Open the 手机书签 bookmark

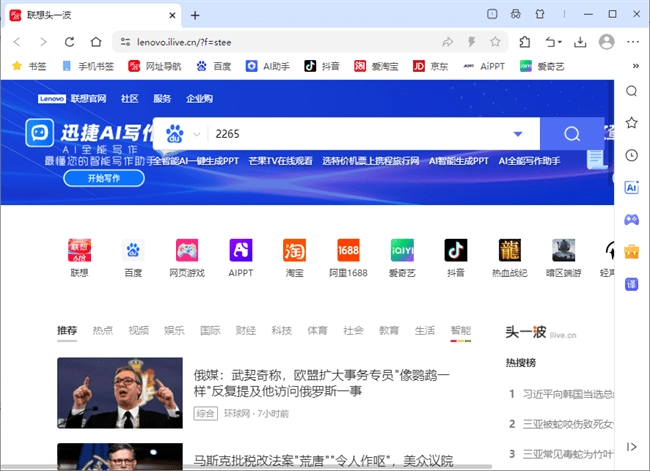point(88,66)
